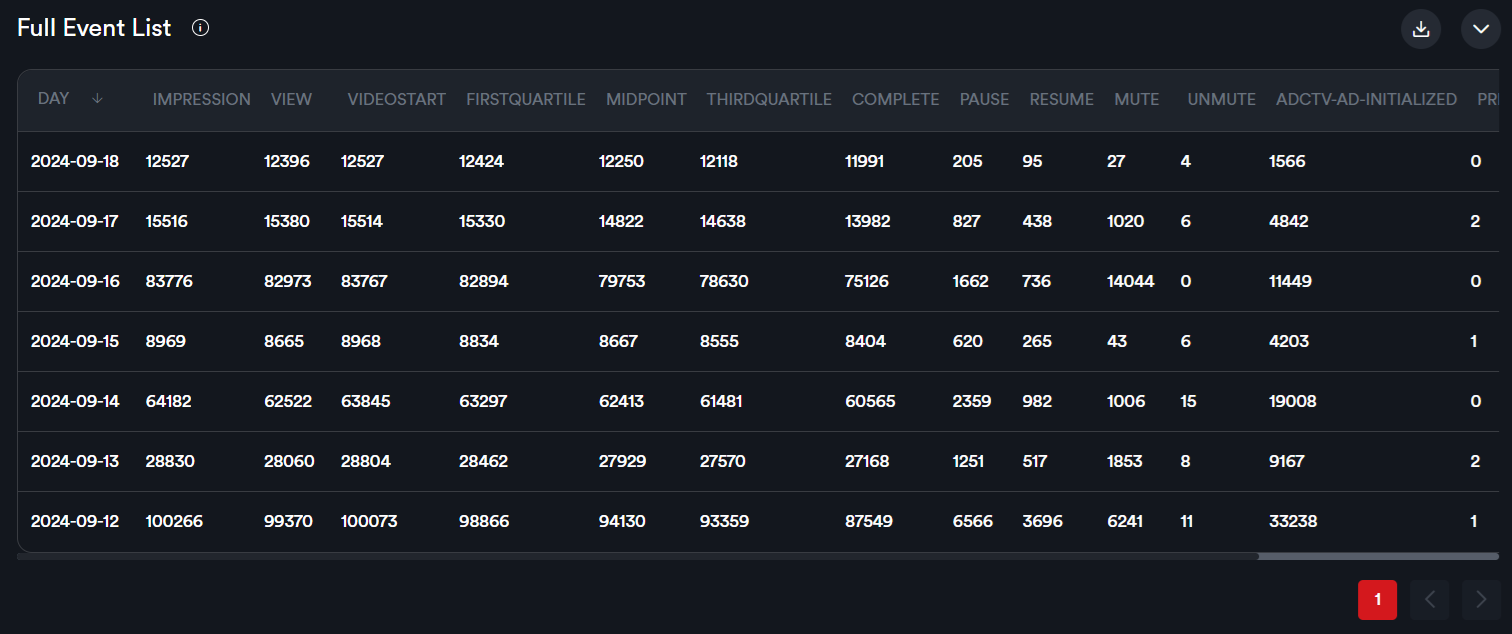Click the complete value 87549
1512x634 pixels.
pyautogui.click(x=869, y=521)
